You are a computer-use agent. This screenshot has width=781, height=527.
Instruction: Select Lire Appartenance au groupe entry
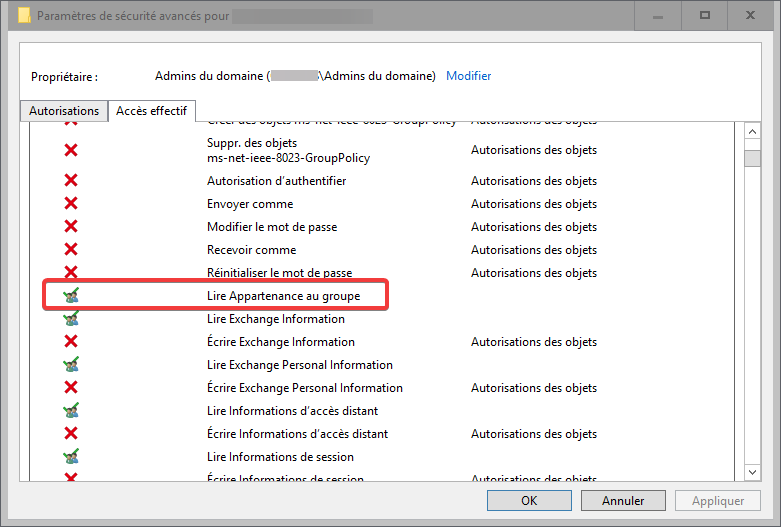click(x=382, y=295)
